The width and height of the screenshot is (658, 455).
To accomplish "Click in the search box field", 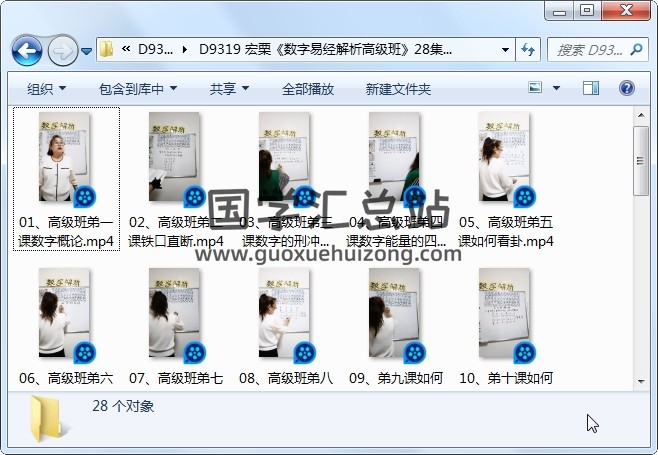I will coord(585,49).
